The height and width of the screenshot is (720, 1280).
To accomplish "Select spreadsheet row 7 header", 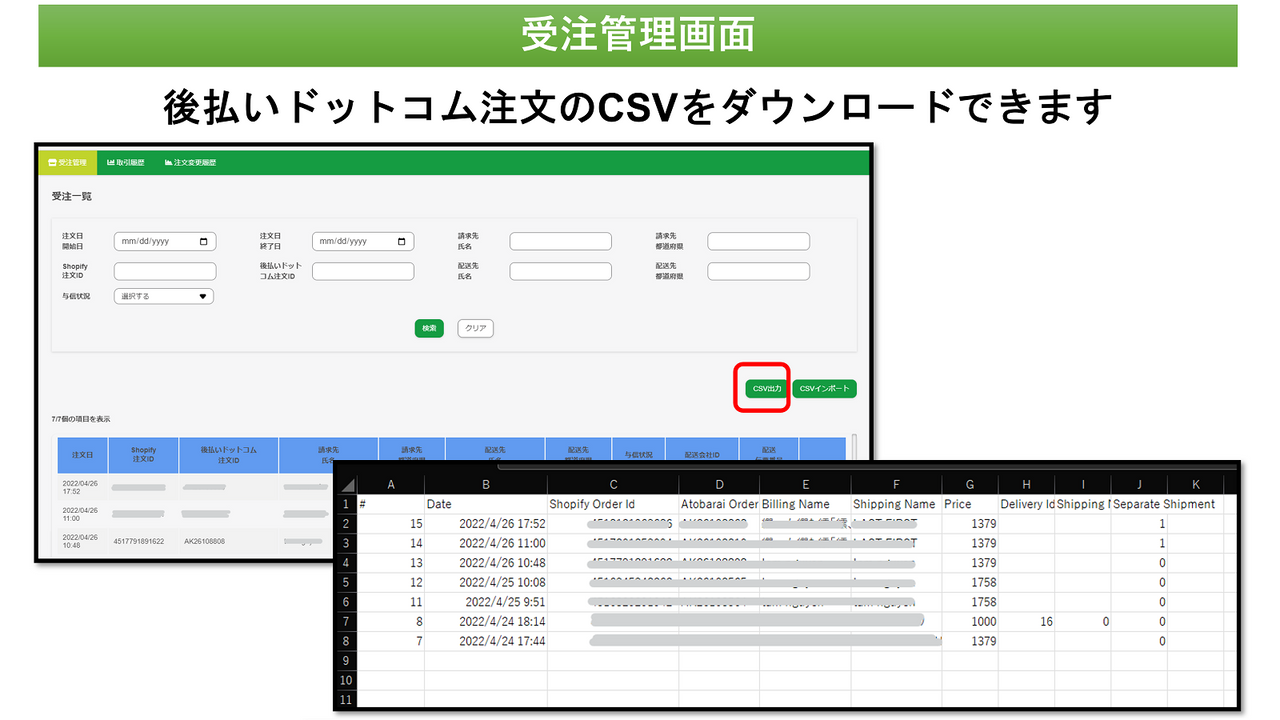I will [x=345, y=621].
